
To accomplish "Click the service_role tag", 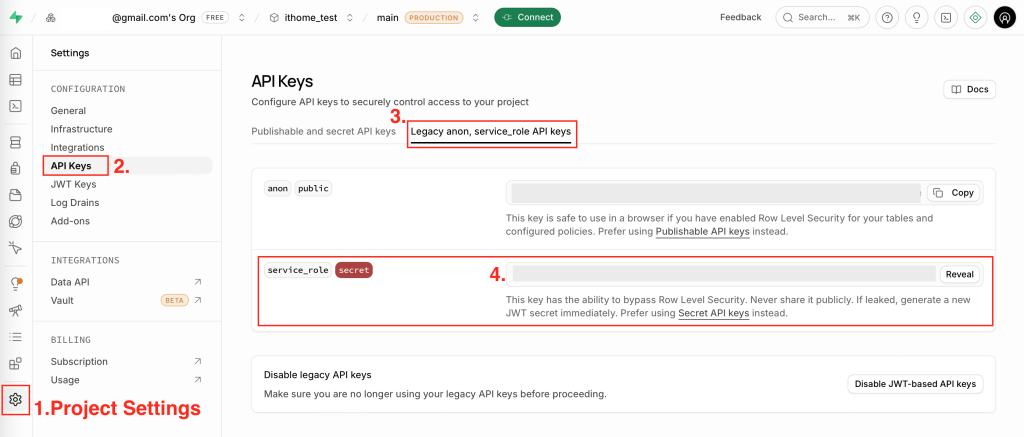I will point(298,270).
